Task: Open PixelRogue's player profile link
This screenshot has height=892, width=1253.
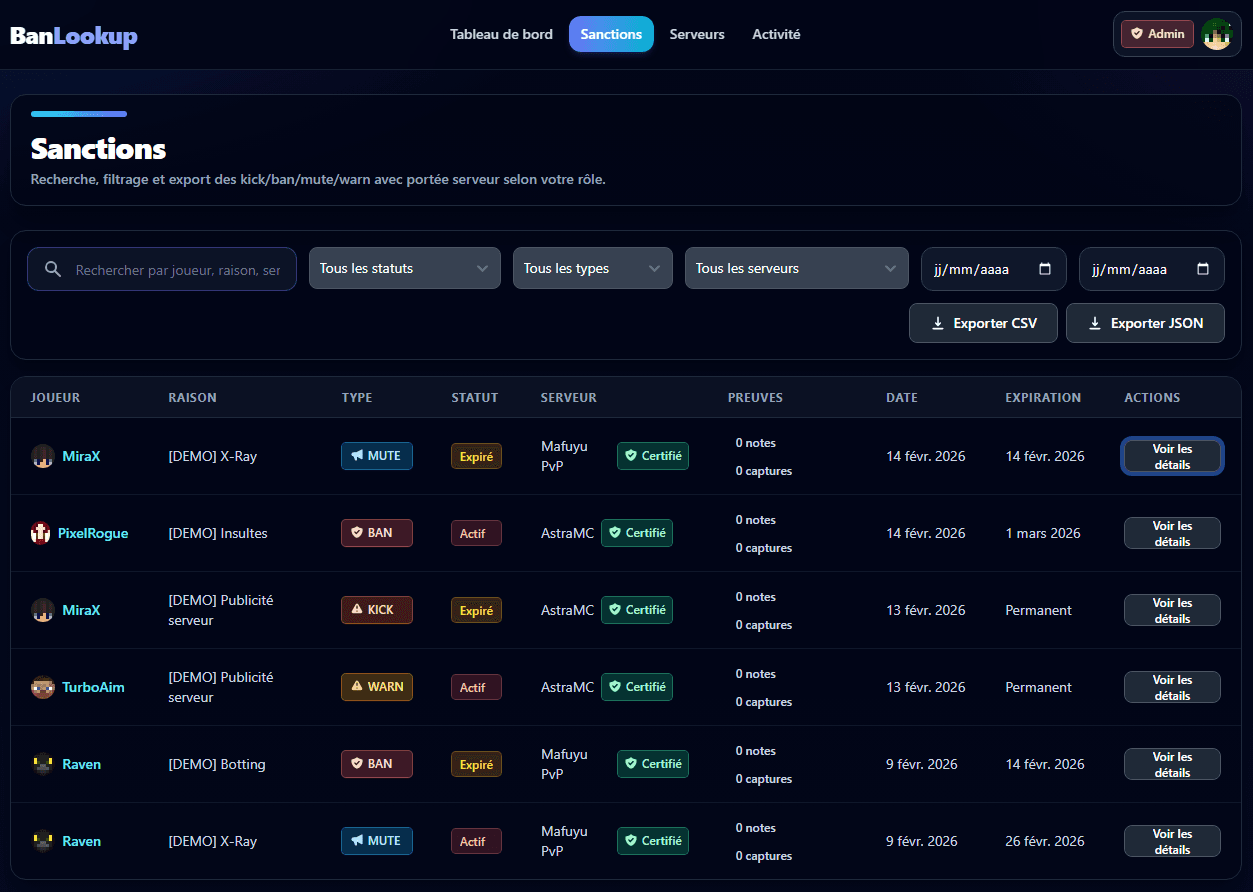Action: [93, 533]
